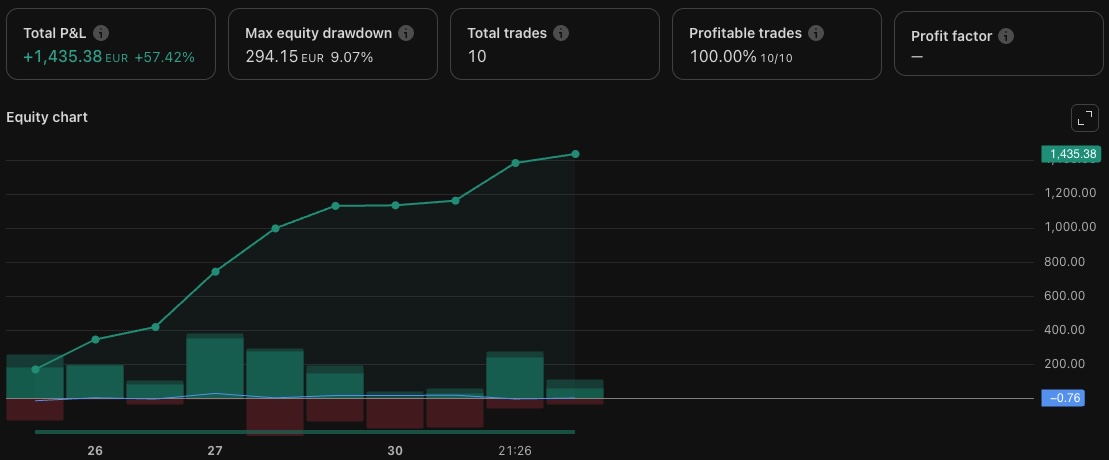
Task: Show info for Profitable trades metric
Action: click(816, 33)
